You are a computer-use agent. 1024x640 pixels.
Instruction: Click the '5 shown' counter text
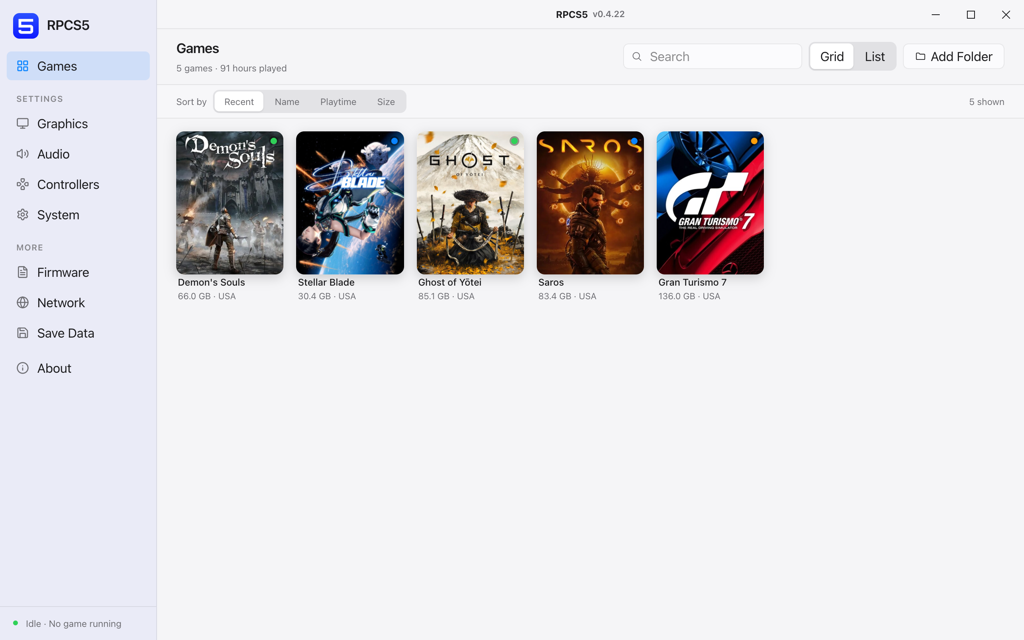pyautogui.click(x=987, y=102)
